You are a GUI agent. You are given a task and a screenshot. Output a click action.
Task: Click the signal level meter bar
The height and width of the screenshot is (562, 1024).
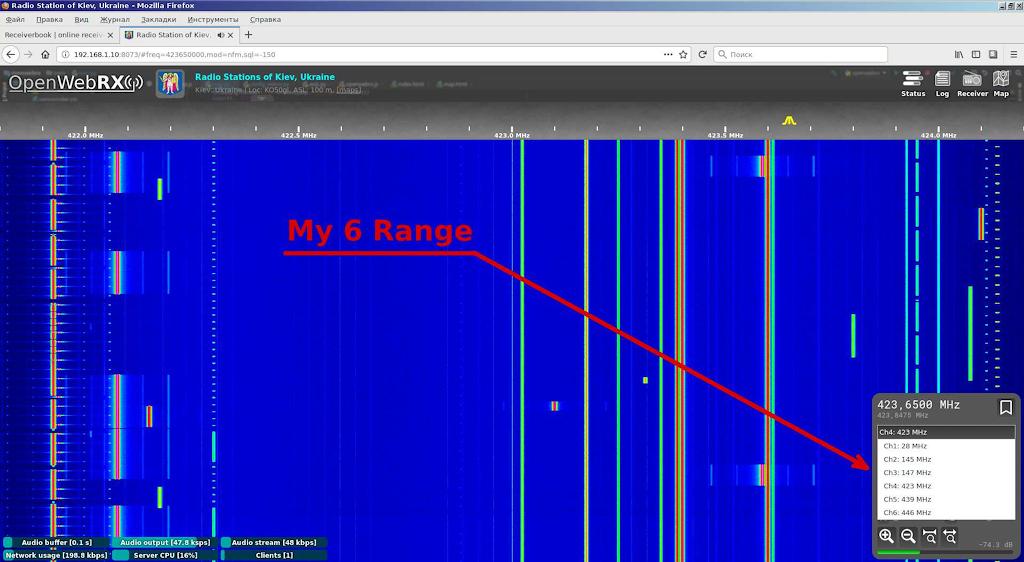coord(945,552)
